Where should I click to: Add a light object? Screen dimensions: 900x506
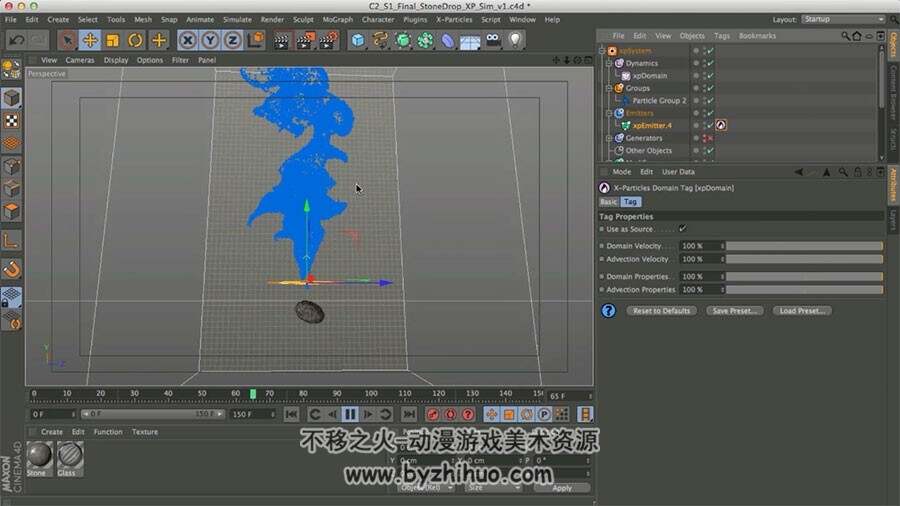point(515,40)
